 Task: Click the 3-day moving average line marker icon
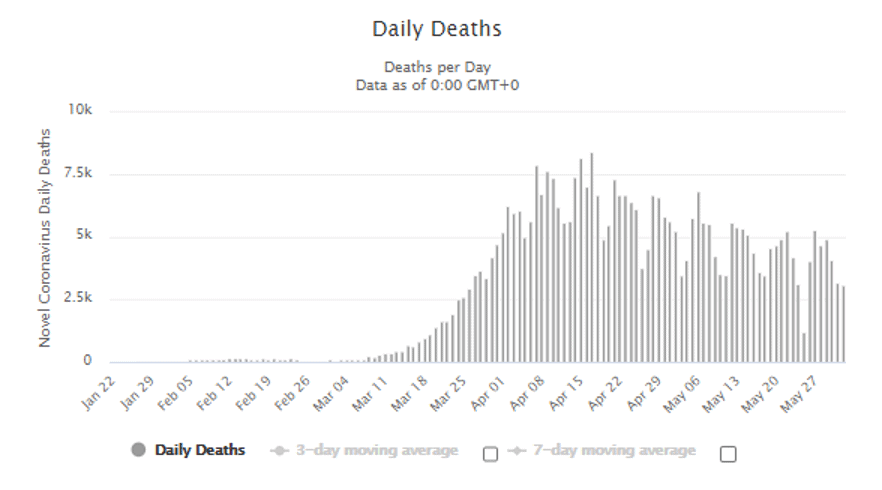click(x=280, y=451)
